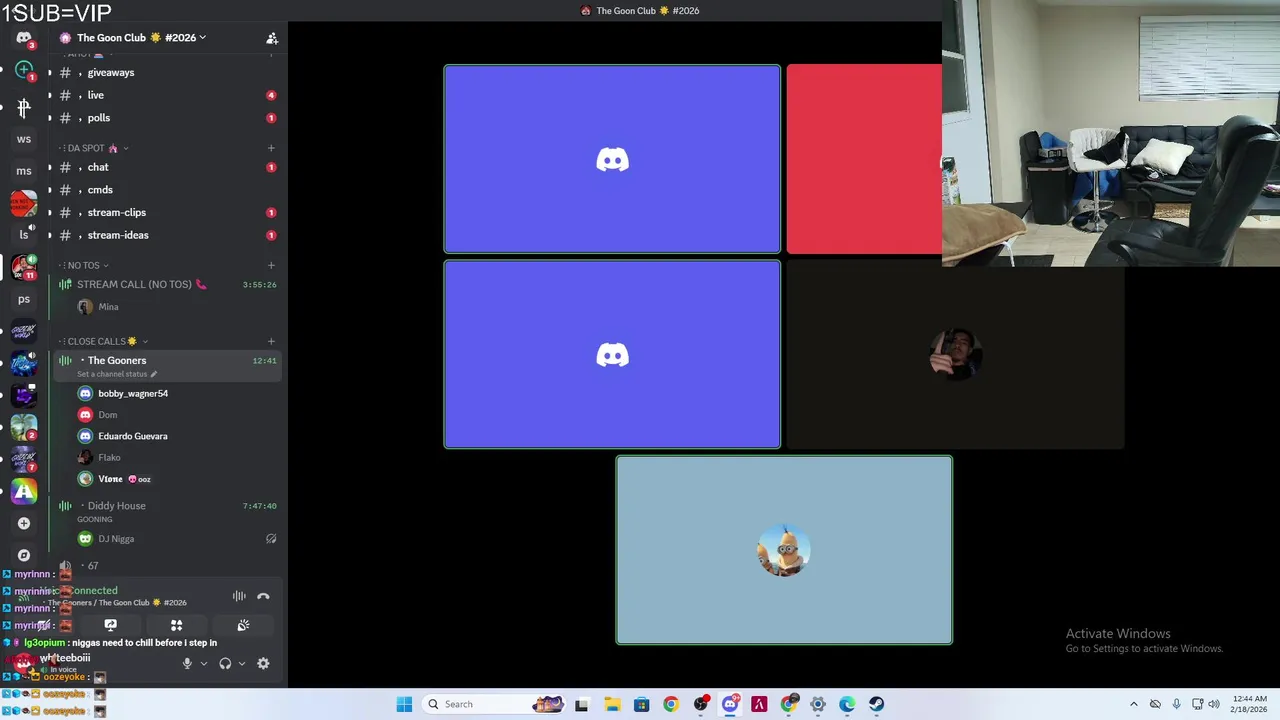Open the 'ps' server in sidebar
1280x720 pixels.
(24, 299)
